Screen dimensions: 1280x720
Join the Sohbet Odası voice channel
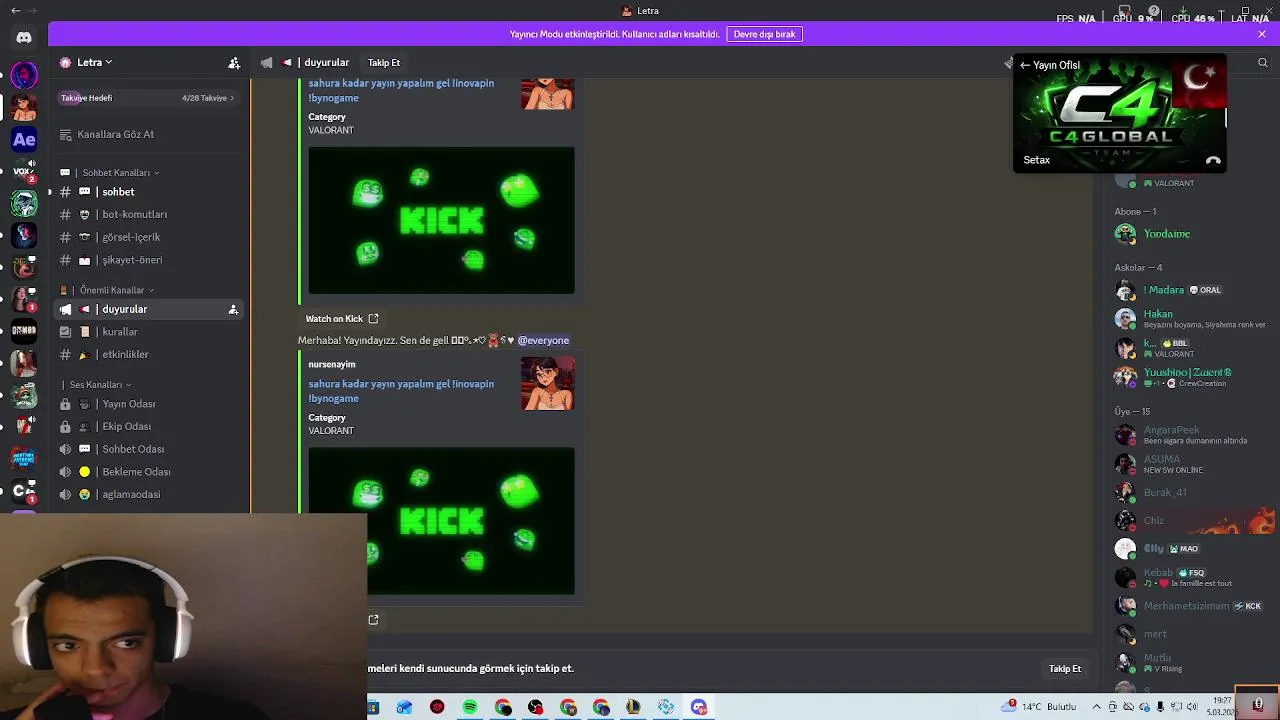tap(150, 449)
